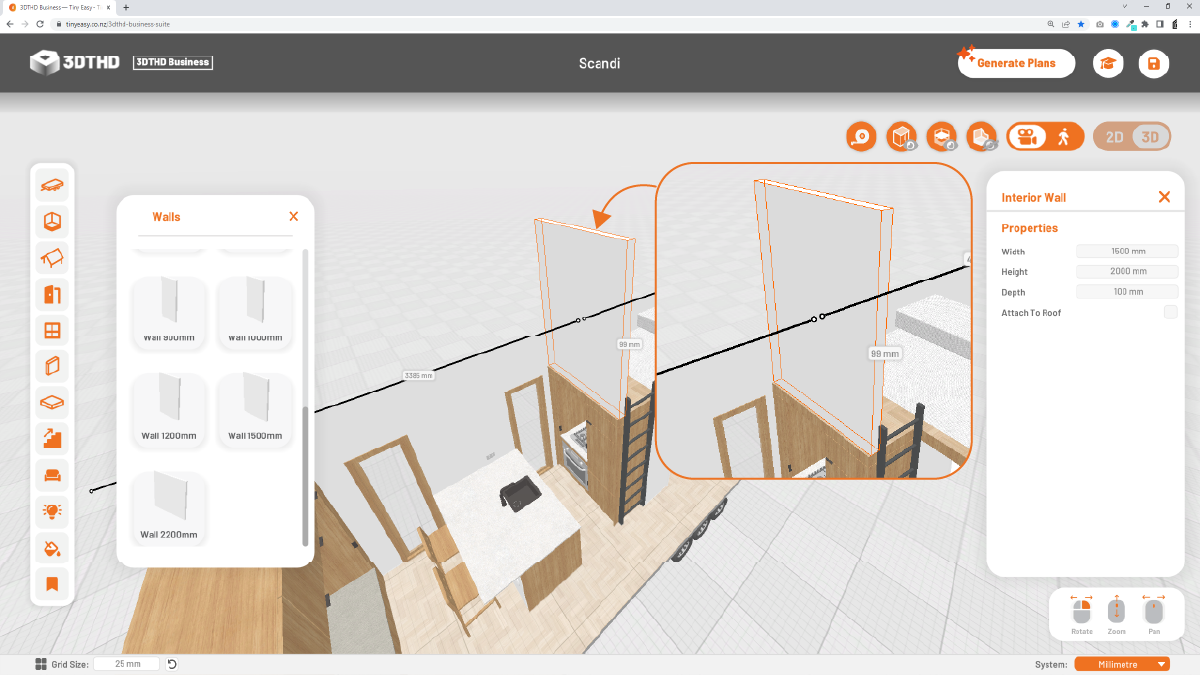This screenshot has height=675, width=1200.
Task: Open the browser side panel icon
Action: point(1160,23)
